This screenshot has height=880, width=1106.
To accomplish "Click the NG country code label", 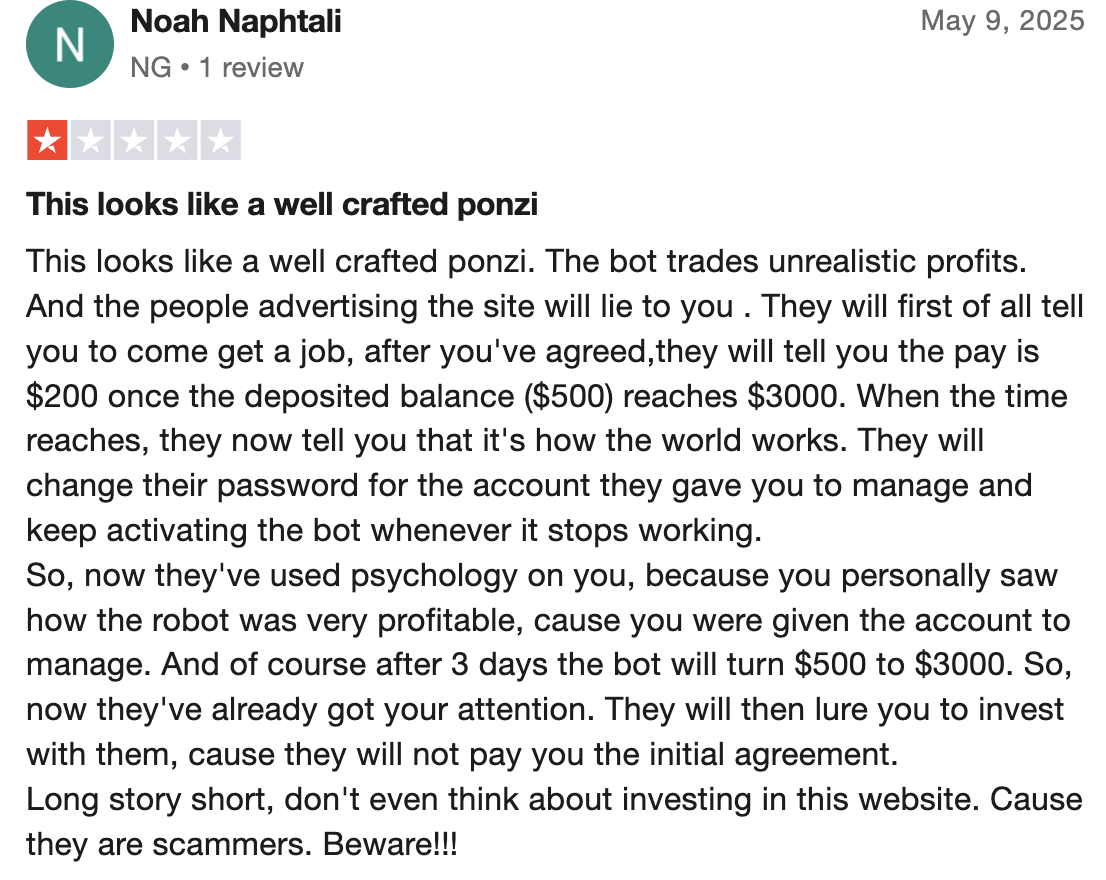I will click(x=151, y=68).
